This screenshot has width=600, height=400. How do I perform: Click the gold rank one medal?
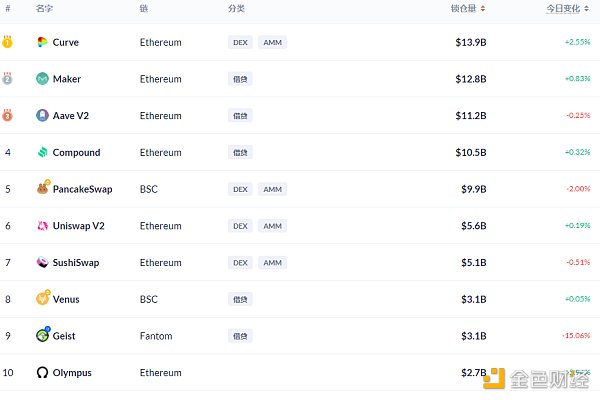7,41
